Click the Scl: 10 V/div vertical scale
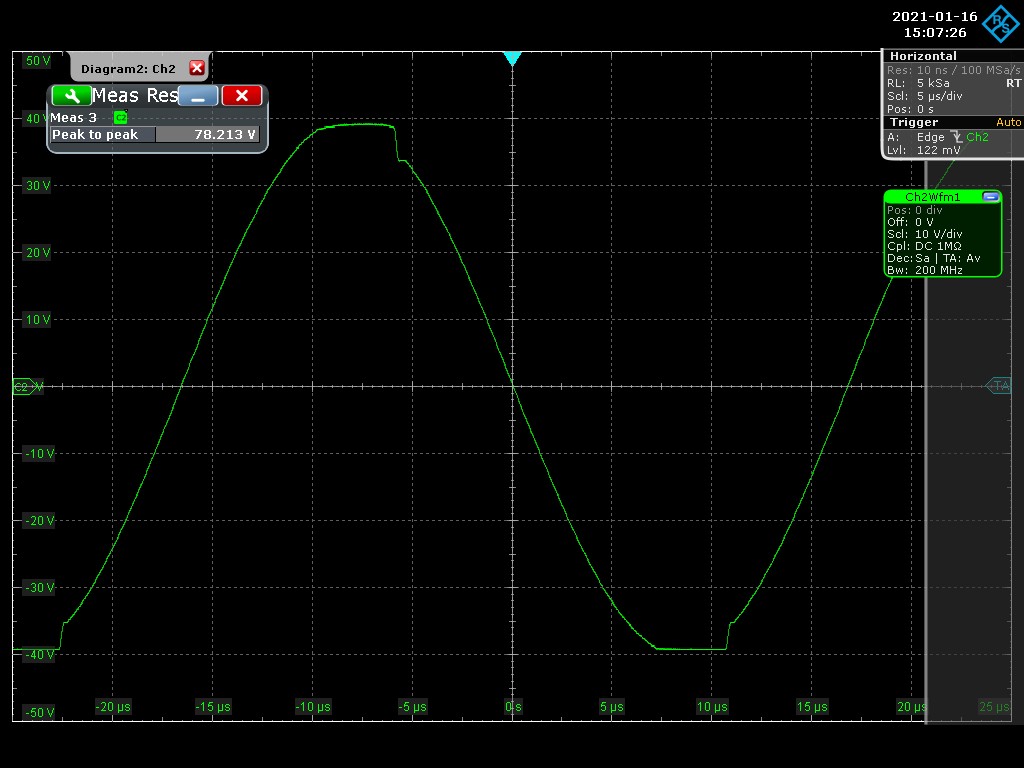Image resolution: width=1024 pixels, height=768 pixels. click(924, 234)
